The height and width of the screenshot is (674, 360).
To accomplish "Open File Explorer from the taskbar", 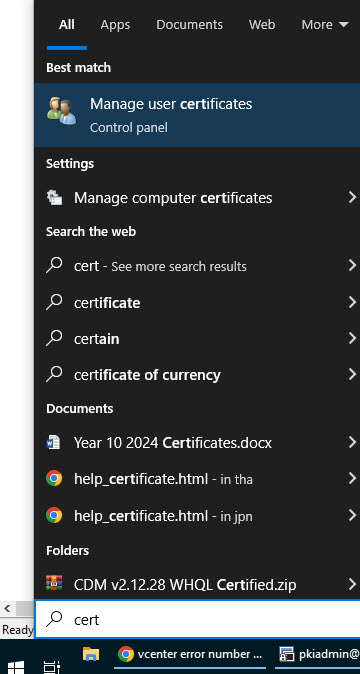I will coord(91,654).
